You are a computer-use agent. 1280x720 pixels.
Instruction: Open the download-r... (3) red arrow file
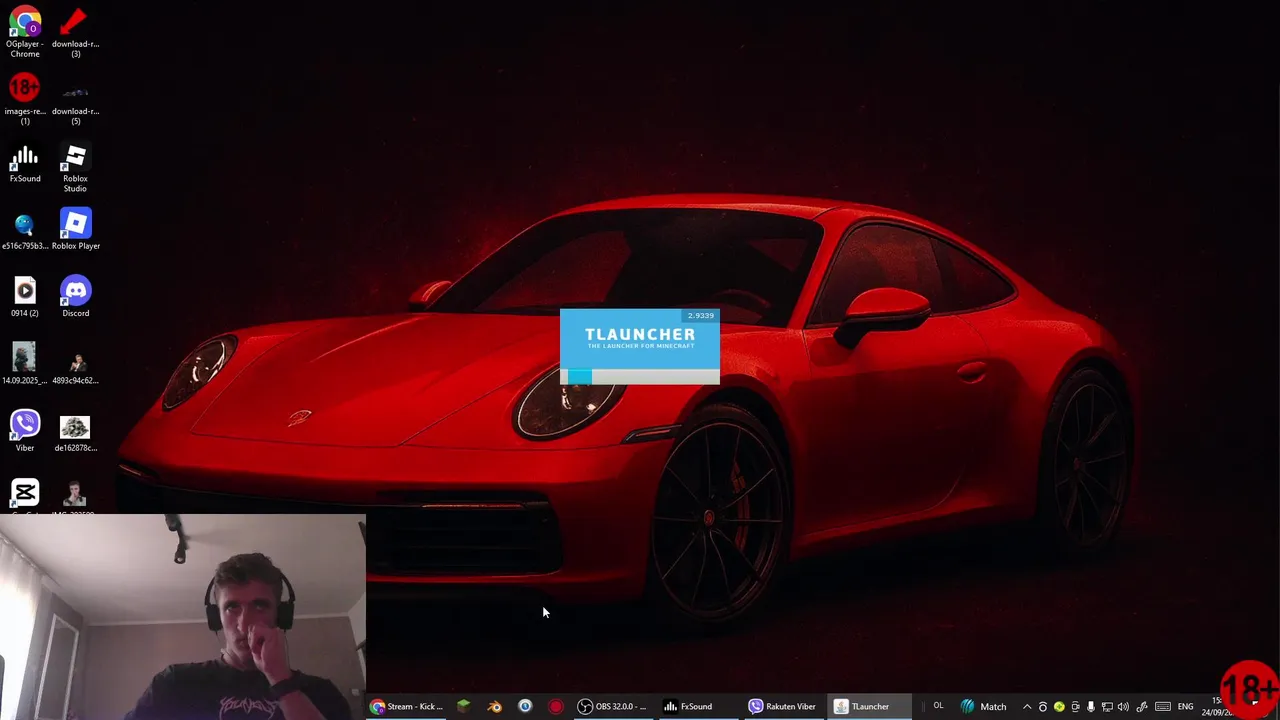75,32
